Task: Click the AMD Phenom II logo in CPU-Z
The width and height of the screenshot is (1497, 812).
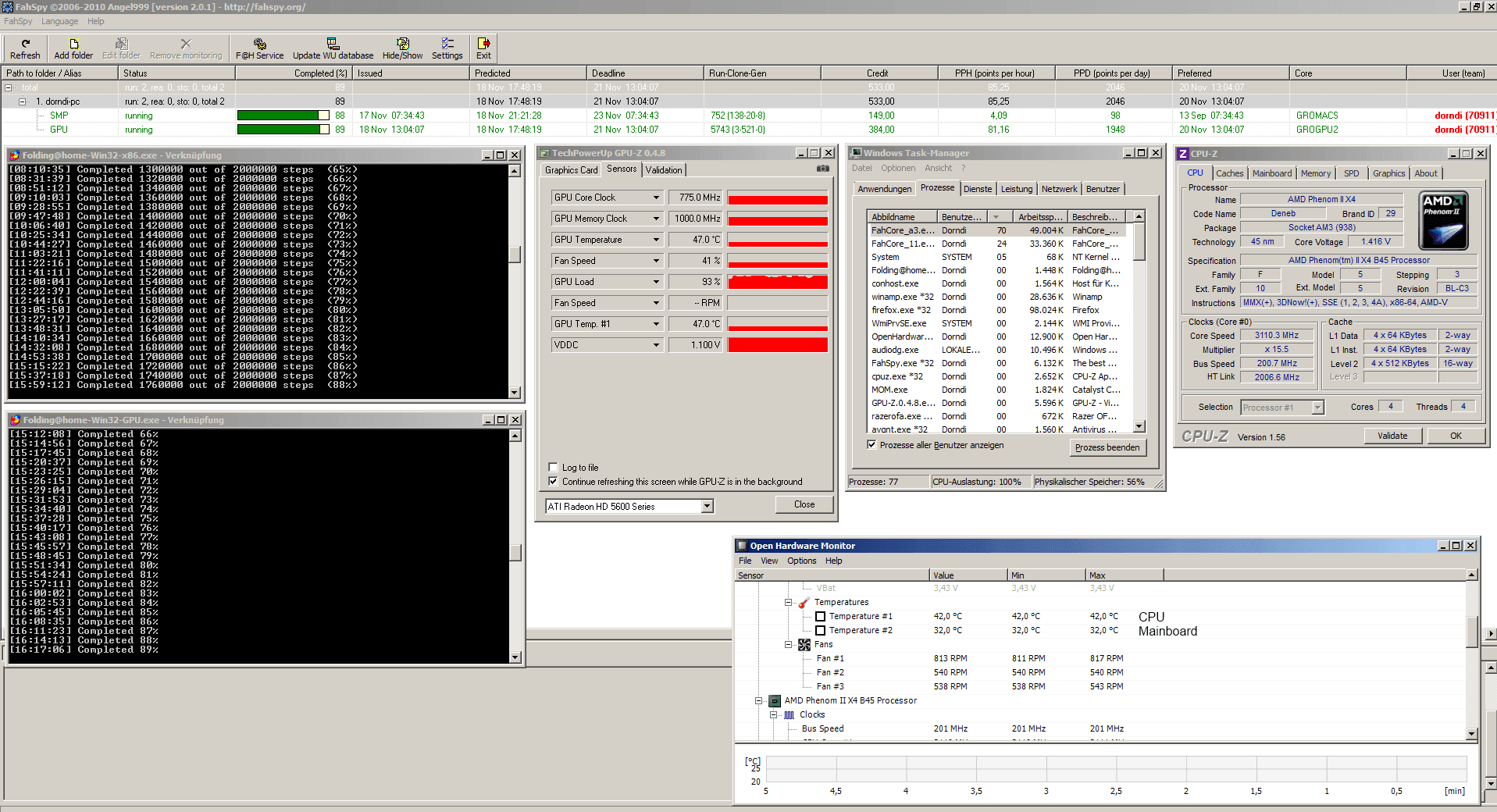Action: [1443, 220]
